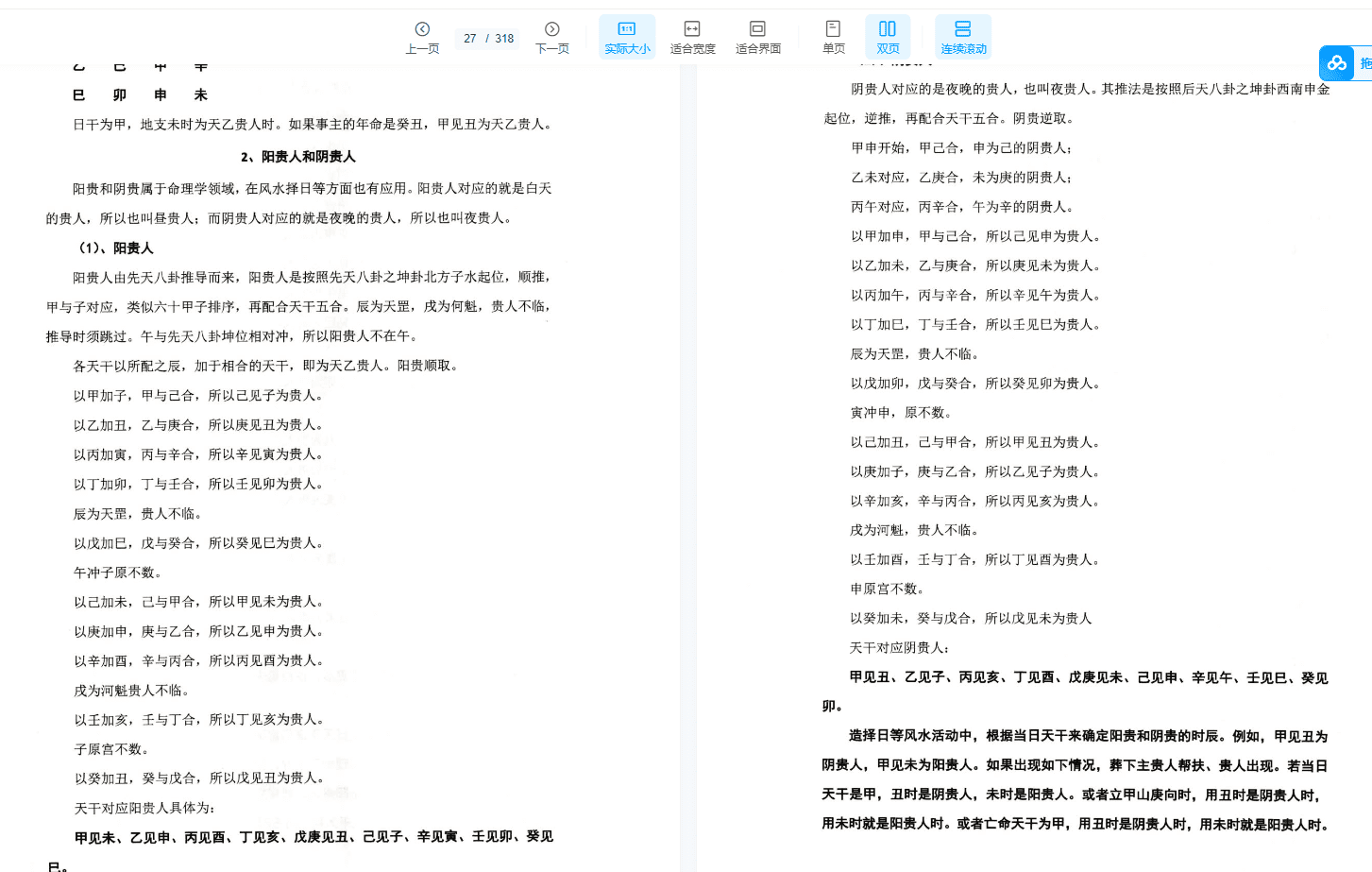Click the subheading (1)、阳贵人

pos(115,248)
